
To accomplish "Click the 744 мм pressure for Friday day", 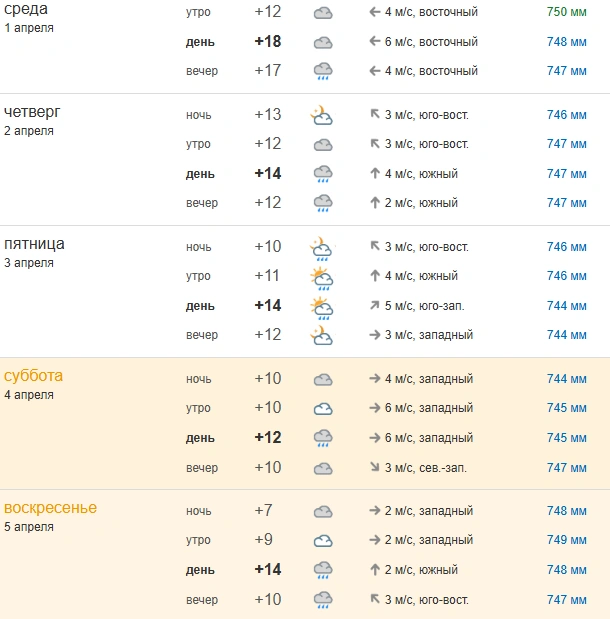I will tap(567, 306).
